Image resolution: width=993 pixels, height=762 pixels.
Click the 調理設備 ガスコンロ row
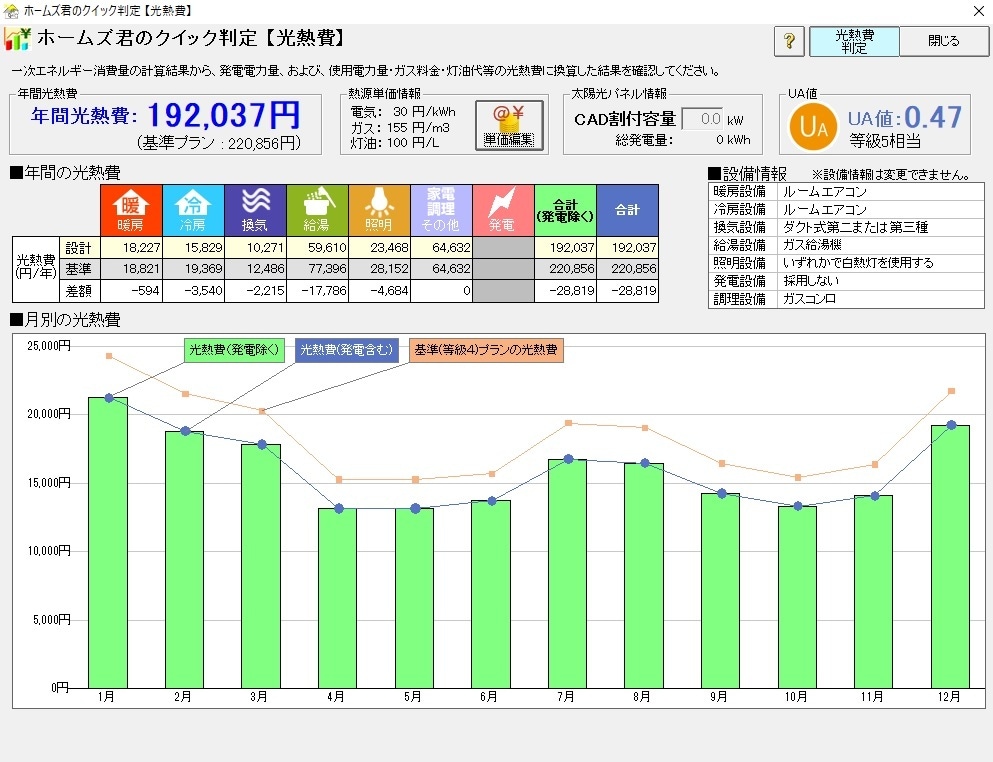click(x=846, y=298)
